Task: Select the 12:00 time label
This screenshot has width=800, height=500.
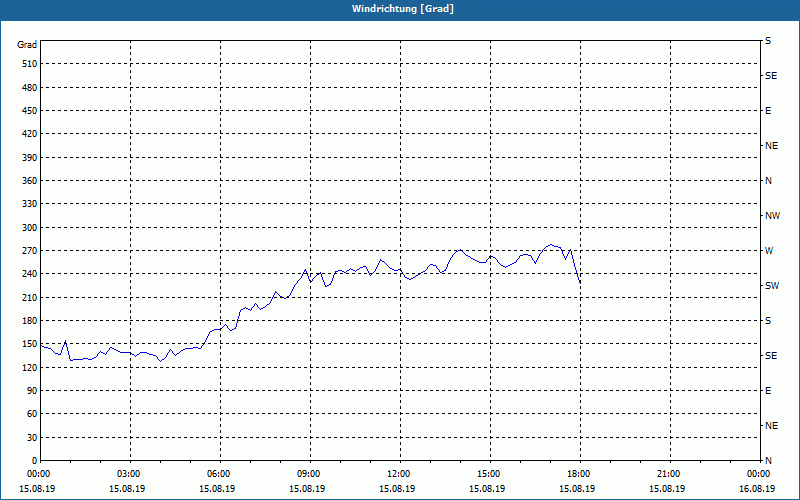Action: [400, 474]
